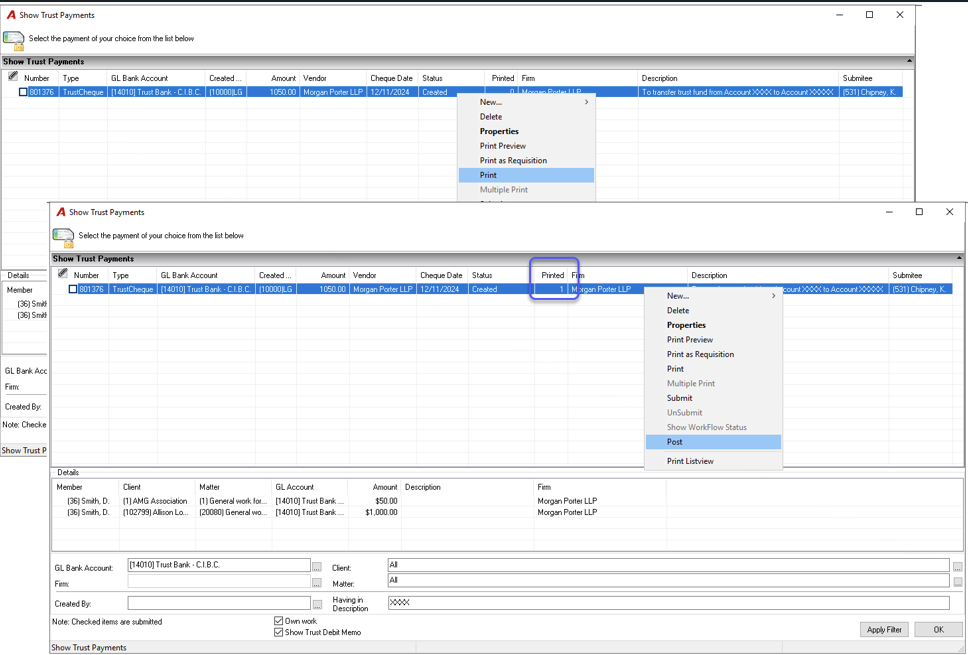Choose Post in the front window context menu
The width and height of the screenshot is (968, 655).
[713, 442]
